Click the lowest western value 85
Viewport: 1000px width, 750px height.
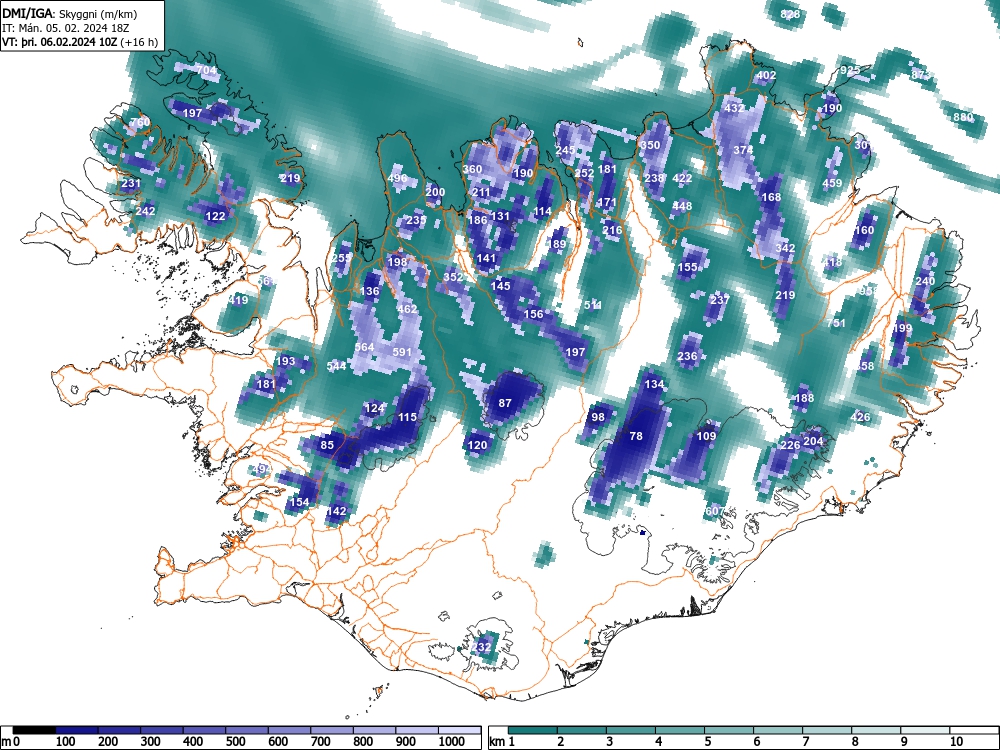(x=327, y=445)
